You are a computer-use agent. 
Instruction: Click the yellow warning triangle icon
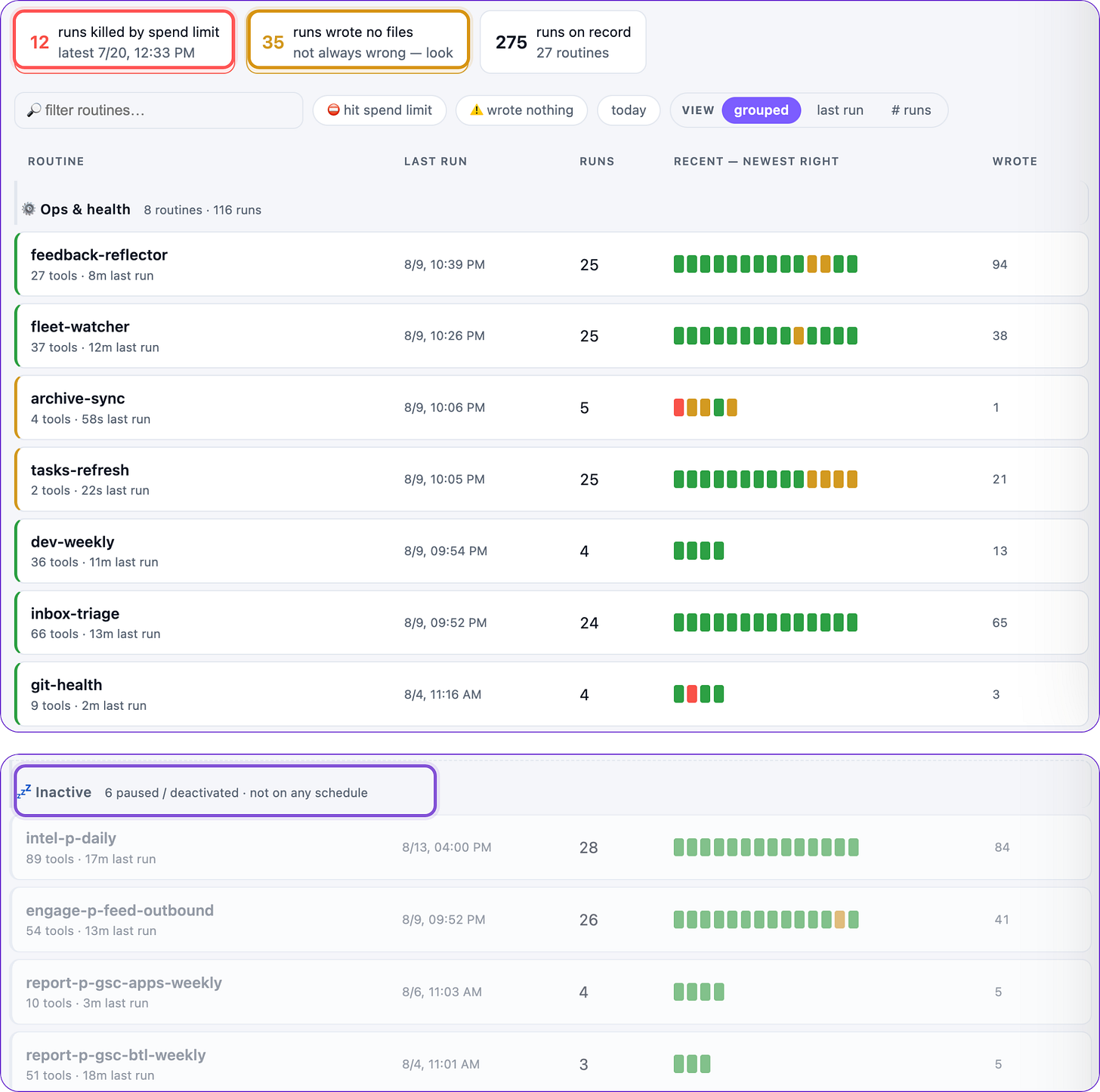point(476,110)
